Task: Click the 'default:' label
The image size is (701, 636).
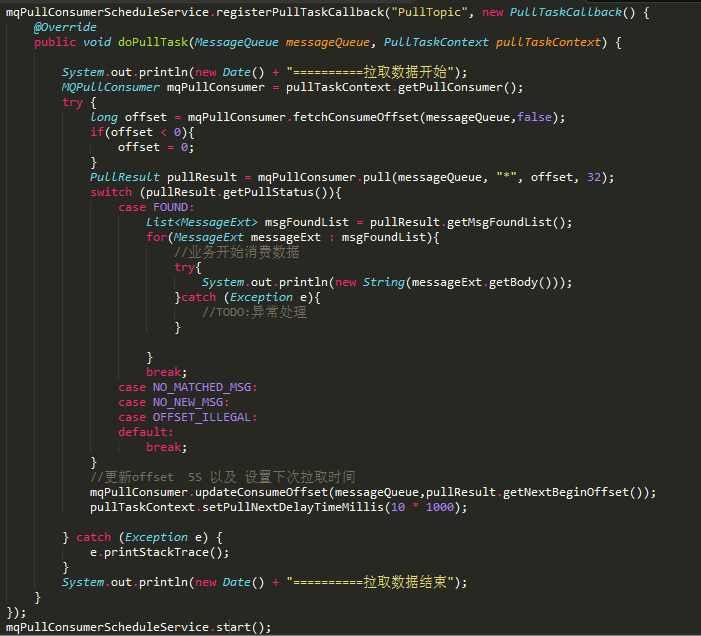Action: [146, 432]
